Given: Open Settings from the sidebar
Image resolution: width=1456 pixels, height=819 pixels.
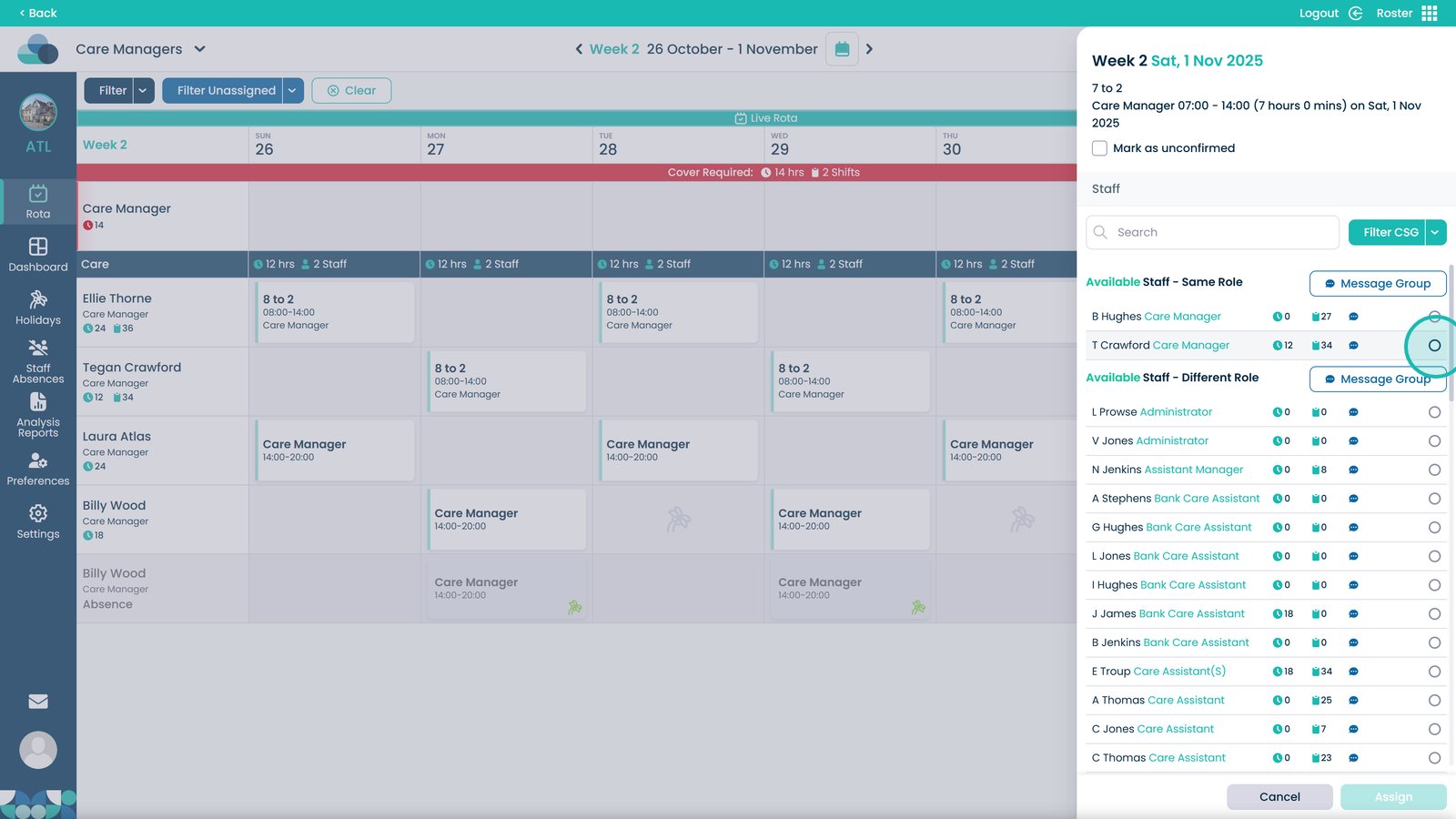Looking at the screenshot, I should pos(38,522).
